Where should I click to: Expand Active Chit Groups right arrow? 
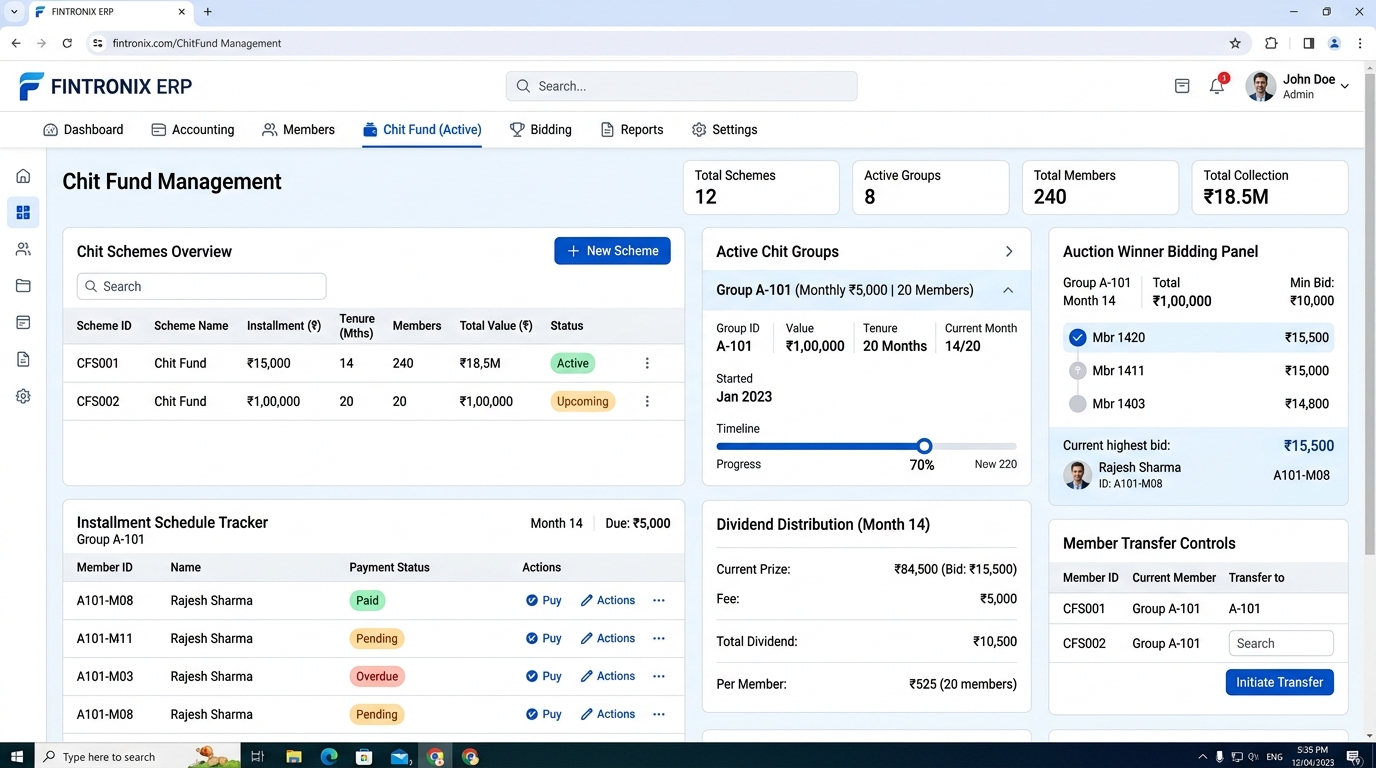pos(1009,252)
